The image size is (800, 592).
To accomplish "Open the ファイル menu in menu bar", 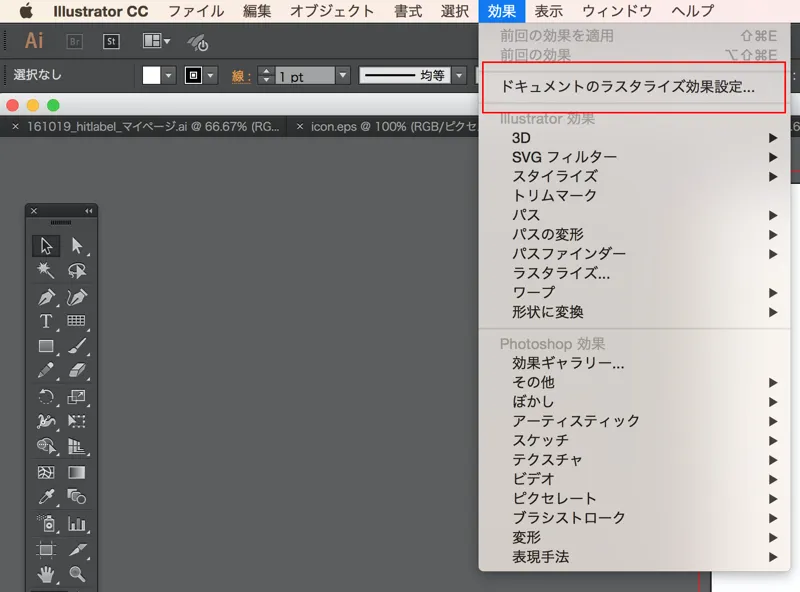I will point(196,11).
